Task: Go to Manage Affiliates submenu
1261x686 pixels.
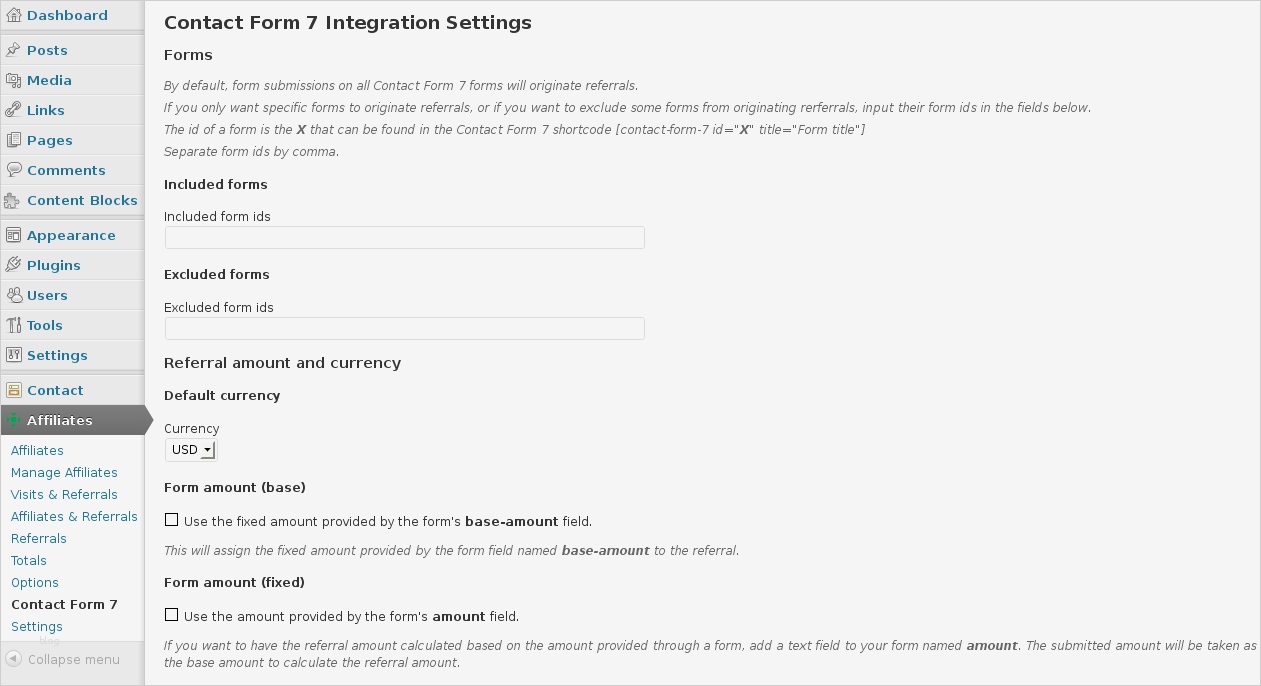Action: (64, 472)
